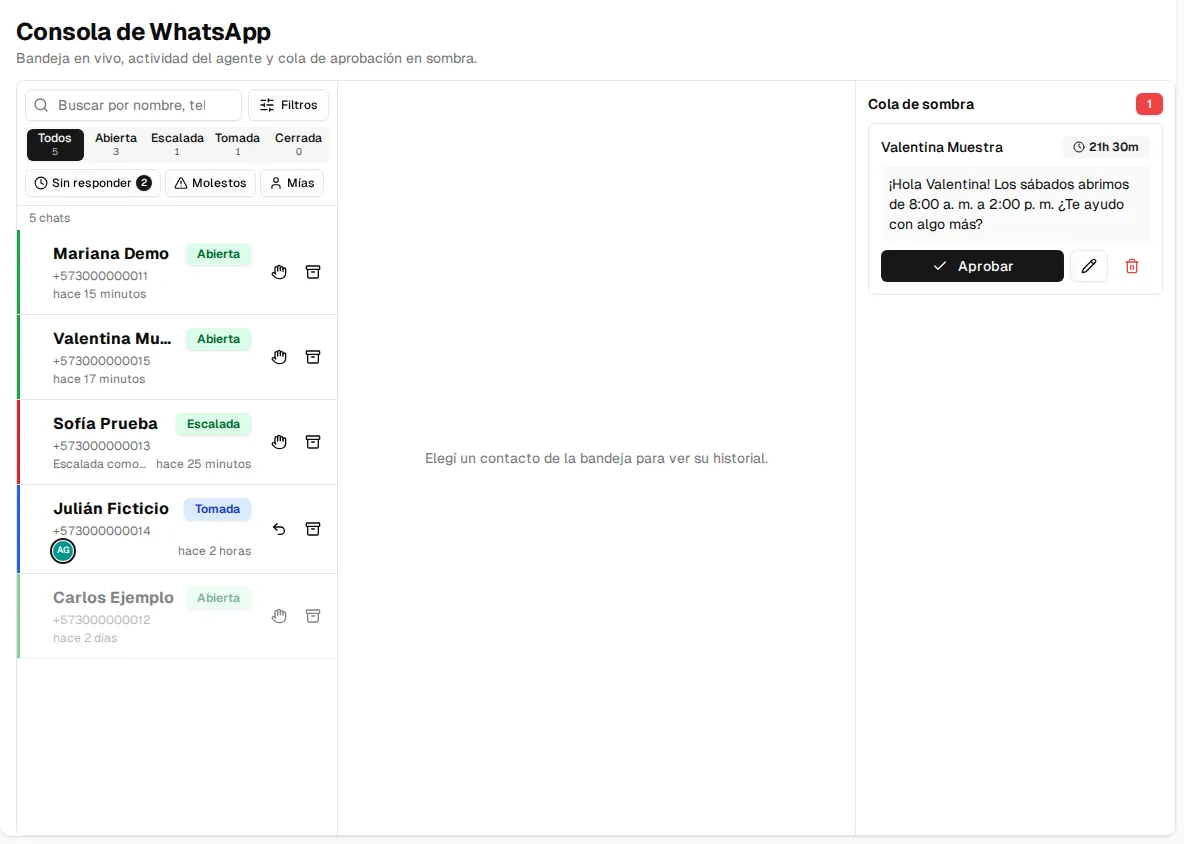Click the Abierta status badge on Mariana Demo

point(219,254)
